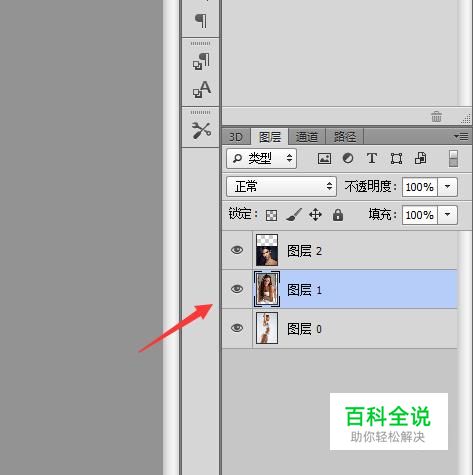
Task: Switch to the 3D tab
Action: click(x=236, y=137)
